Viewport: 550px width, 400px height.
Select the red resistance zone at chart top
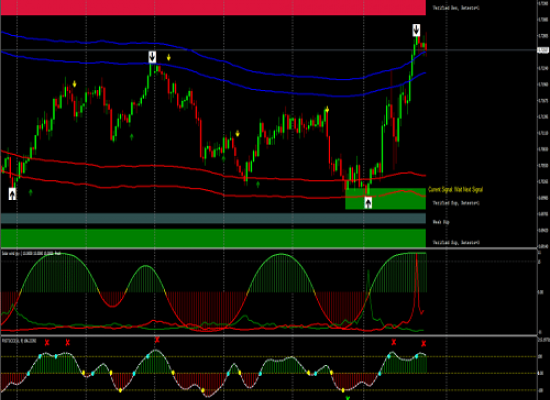coord(213,7)
